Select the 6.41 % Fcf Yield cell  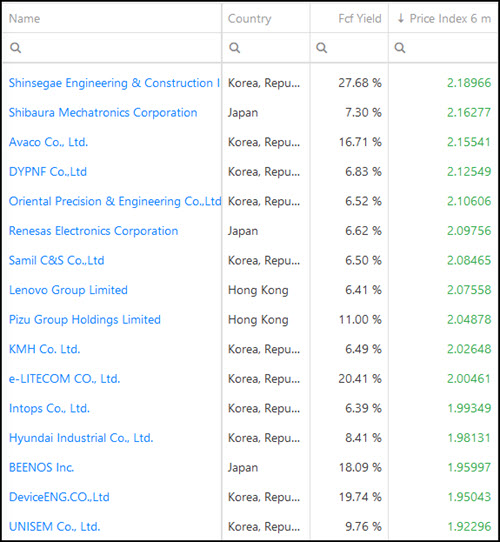tap(363, 290)
